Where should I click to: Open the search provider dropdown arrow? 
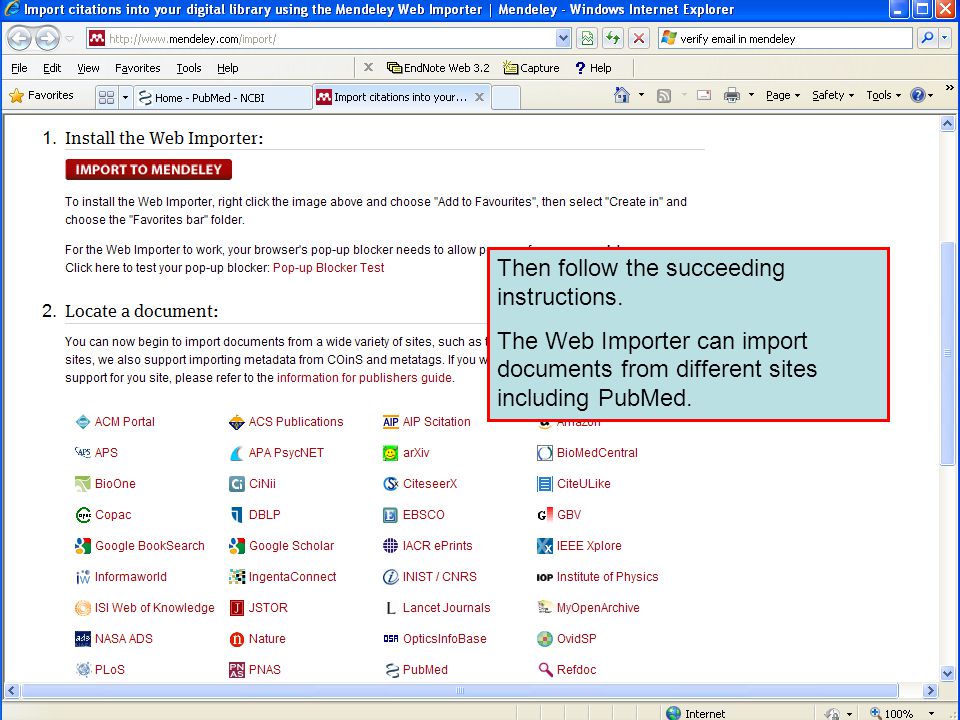click(945, 39)
